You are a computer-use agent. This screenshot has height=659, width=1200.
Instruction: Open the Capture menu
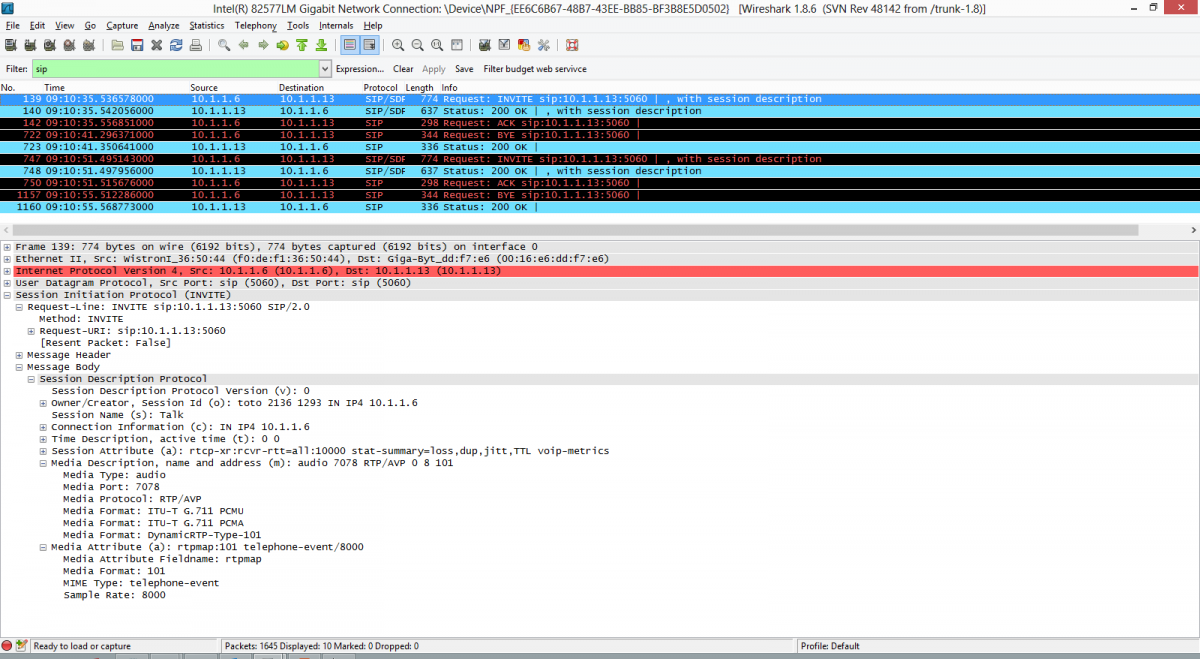(122, 25)
